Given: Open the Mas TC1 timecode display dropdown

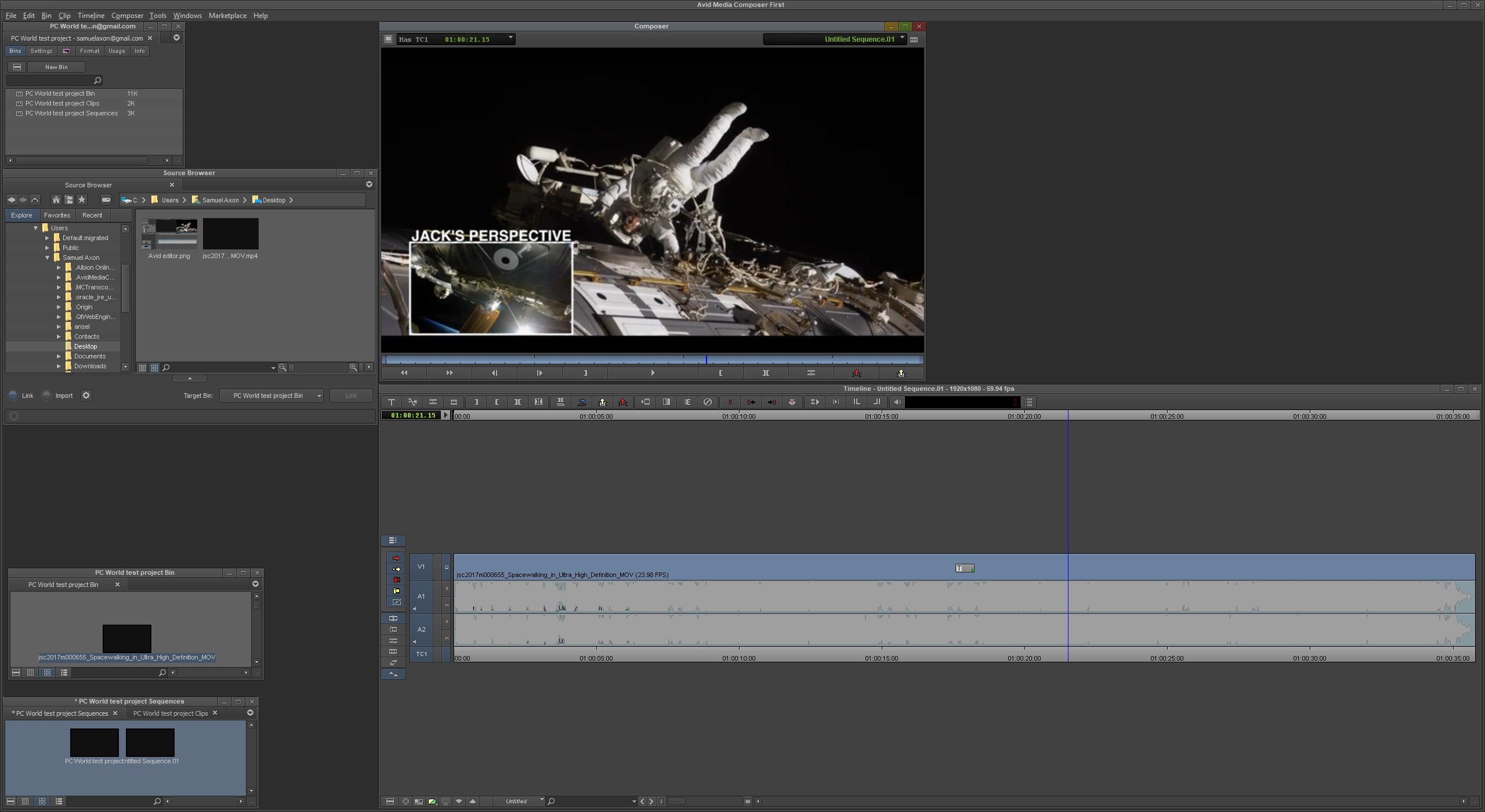Looking at the screenshot, I should 456,39.
